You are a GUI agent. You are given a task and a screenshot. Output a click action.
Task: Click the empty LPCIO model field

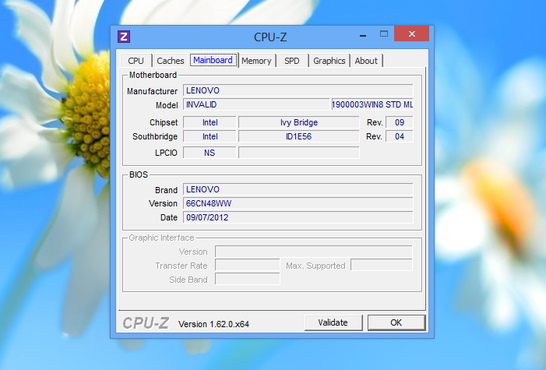(x=298, y=152)
